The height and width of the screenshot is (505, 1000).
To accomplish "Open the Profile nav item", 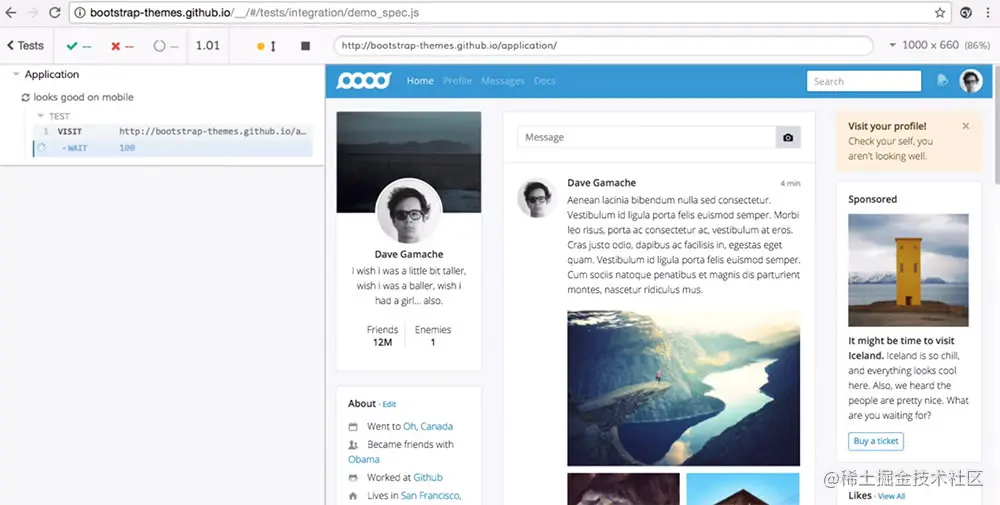I will pyautogui.click(x=457, y=81).
